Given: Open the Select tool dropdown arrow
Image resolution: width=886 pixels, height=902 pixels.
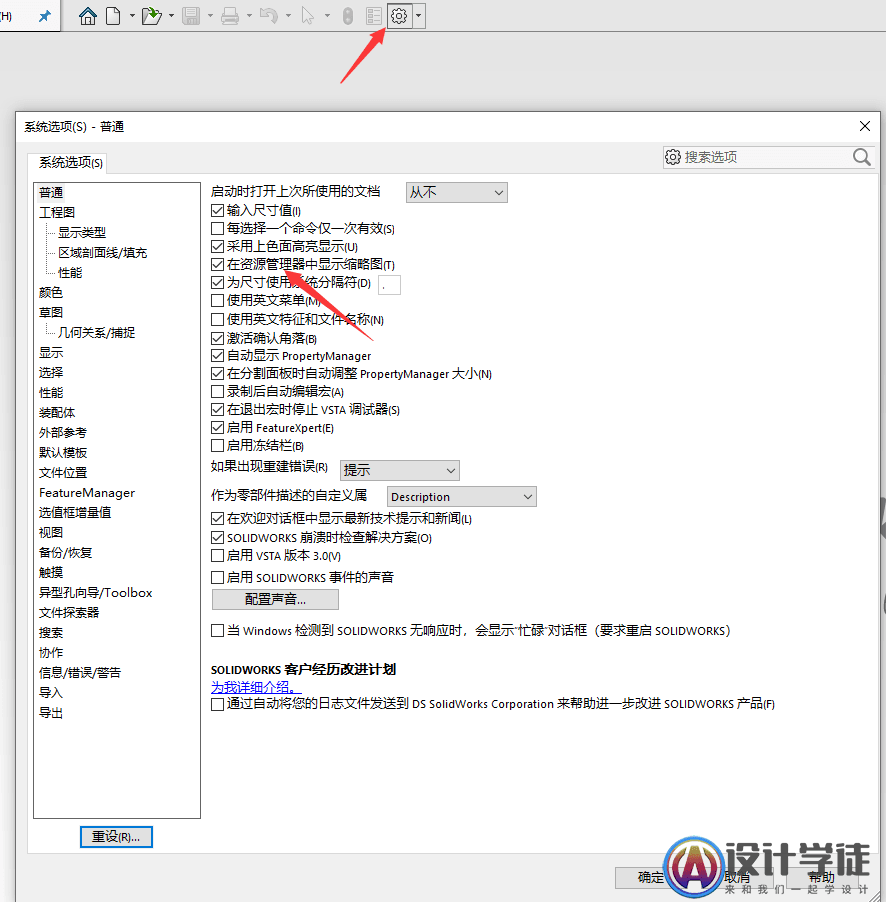Looking at the screenshot, I should [x=327, y=16].
